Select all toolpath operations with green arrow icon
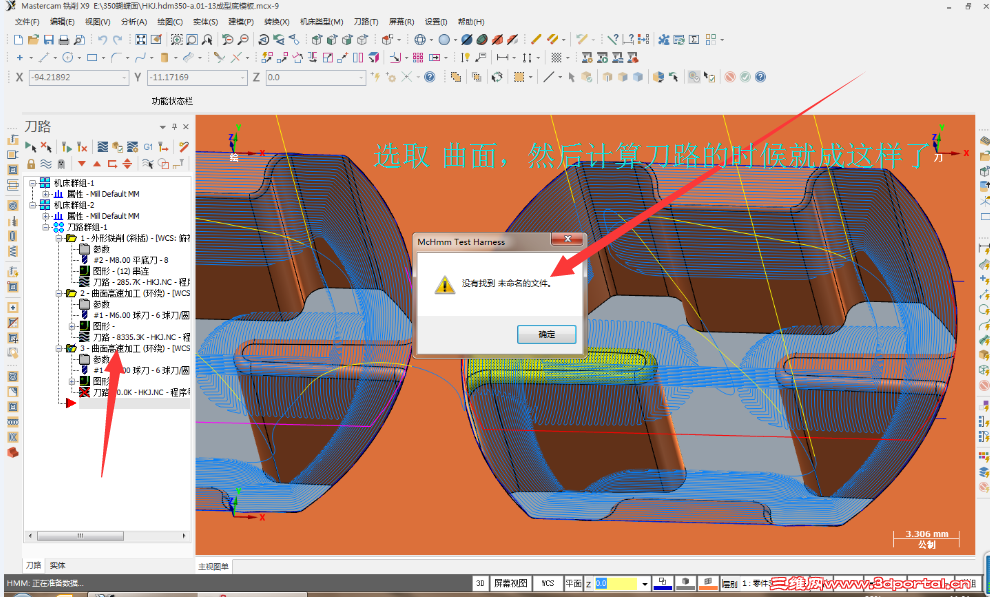The height and width of the screenshot is (597, 990). click(30, 147)
